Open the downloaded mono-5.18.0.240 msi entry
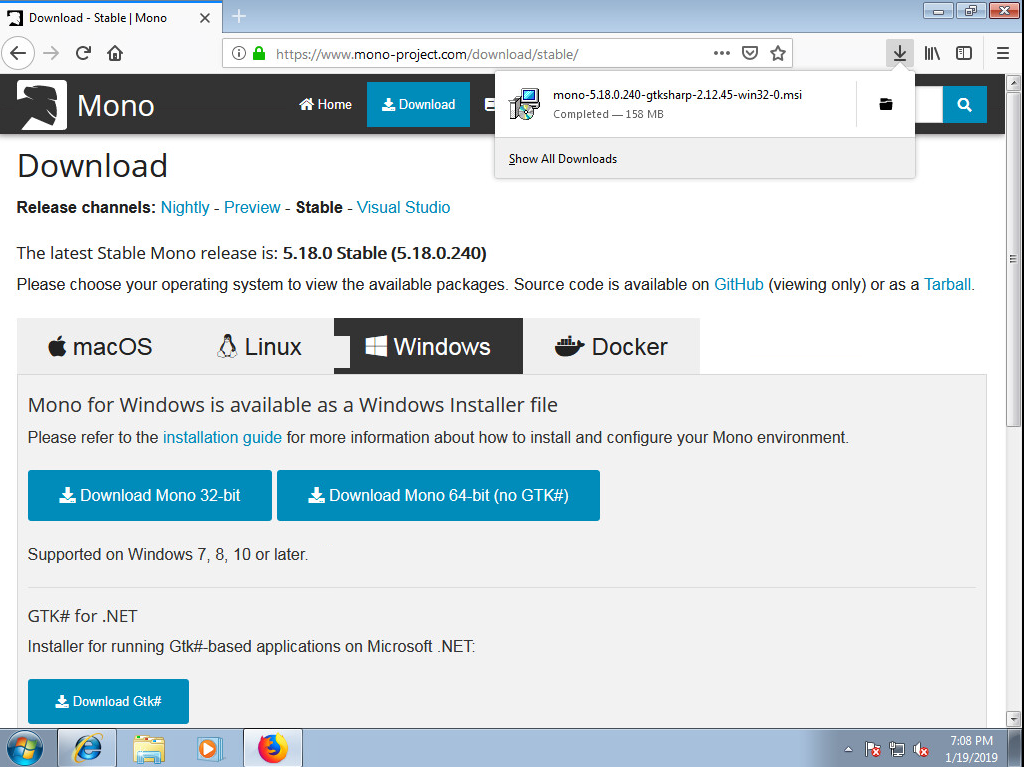This screenshot has height=767, width=1024. (x=676, y=105)
